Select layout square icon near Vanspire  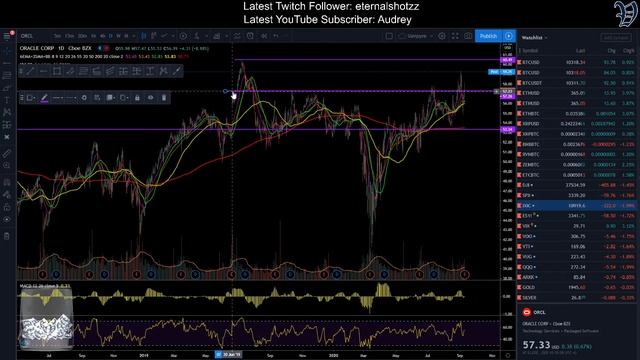pos(389,36)
